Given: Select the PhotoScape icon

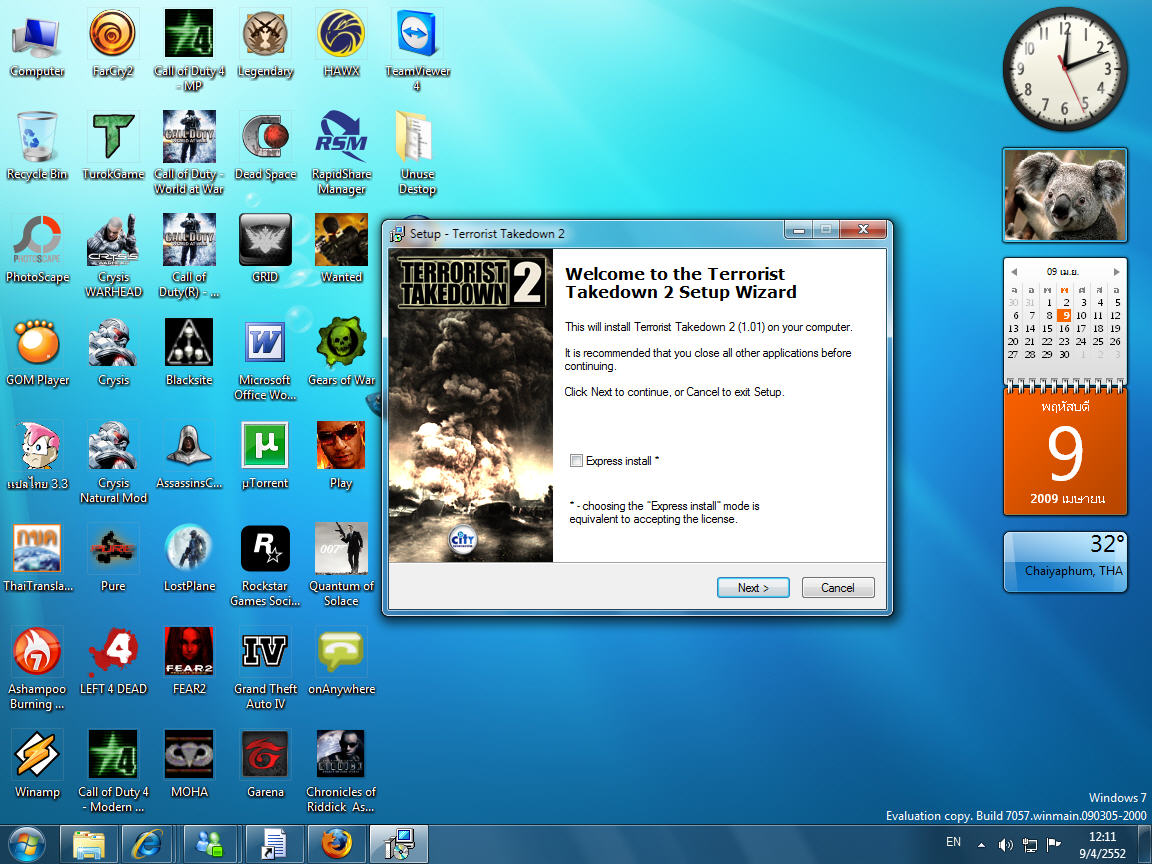Looking at the screenshot, I should tap(37, 248).
